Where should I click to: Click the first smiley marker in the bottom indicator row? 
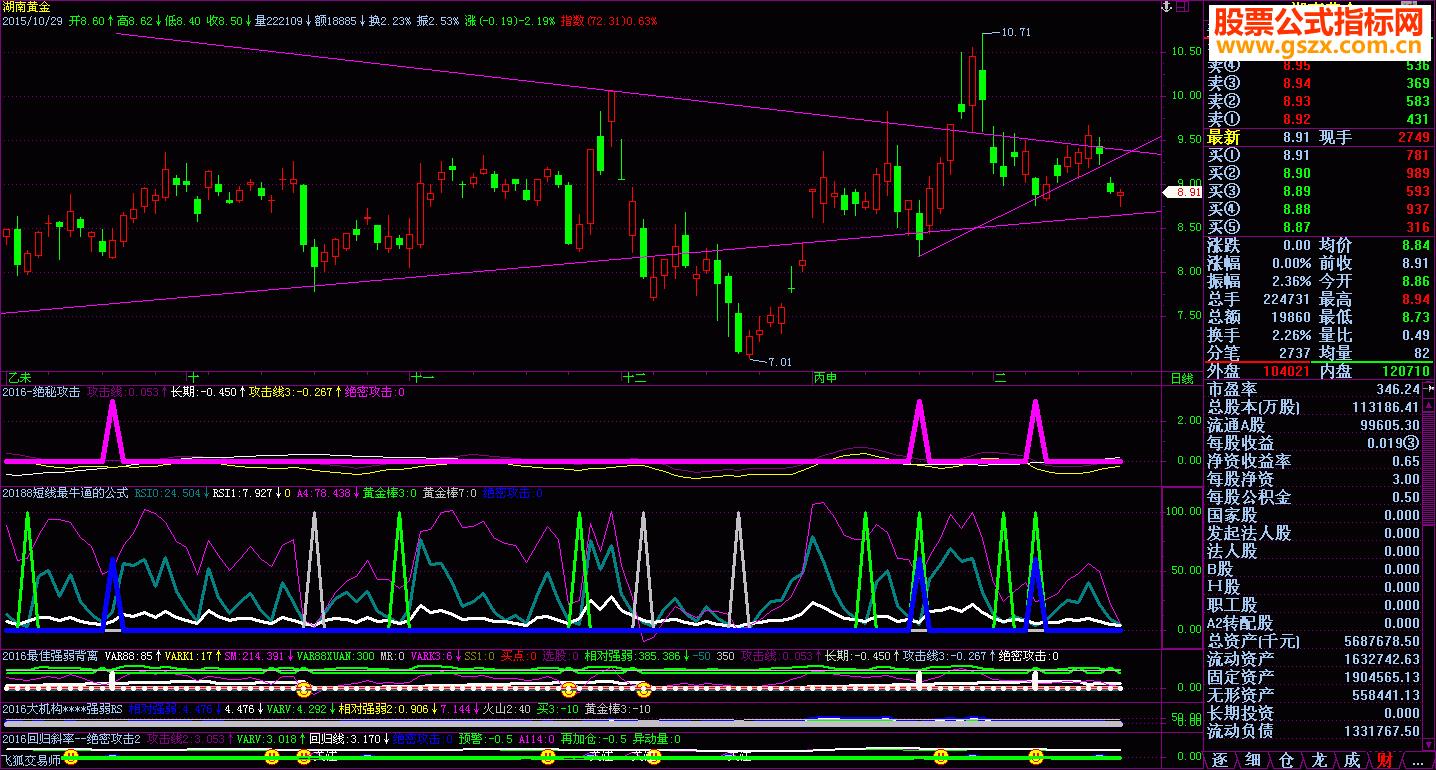tap(70, 759)
